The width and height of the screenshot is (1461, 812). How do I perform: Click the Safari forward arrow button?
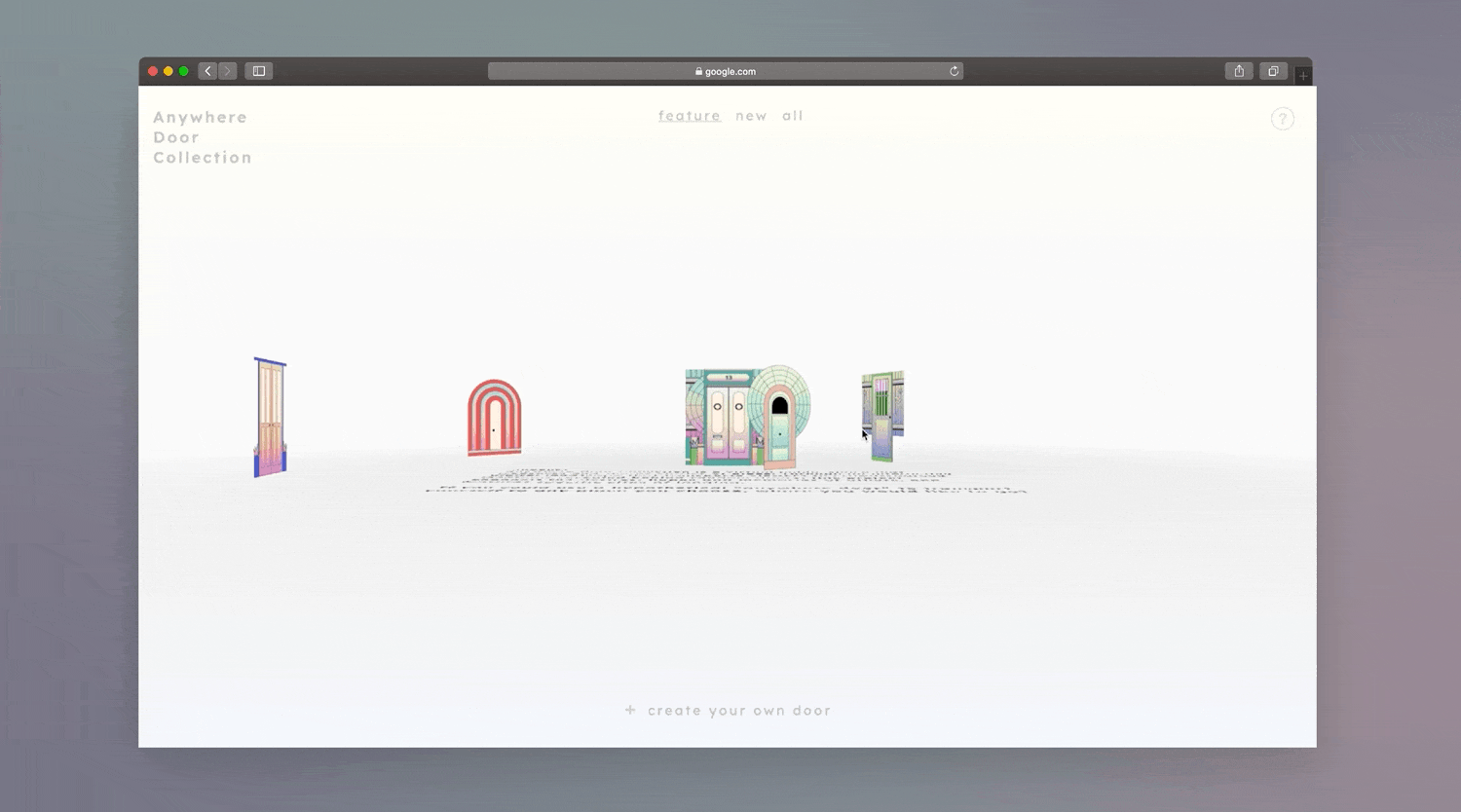click(227, 71)
